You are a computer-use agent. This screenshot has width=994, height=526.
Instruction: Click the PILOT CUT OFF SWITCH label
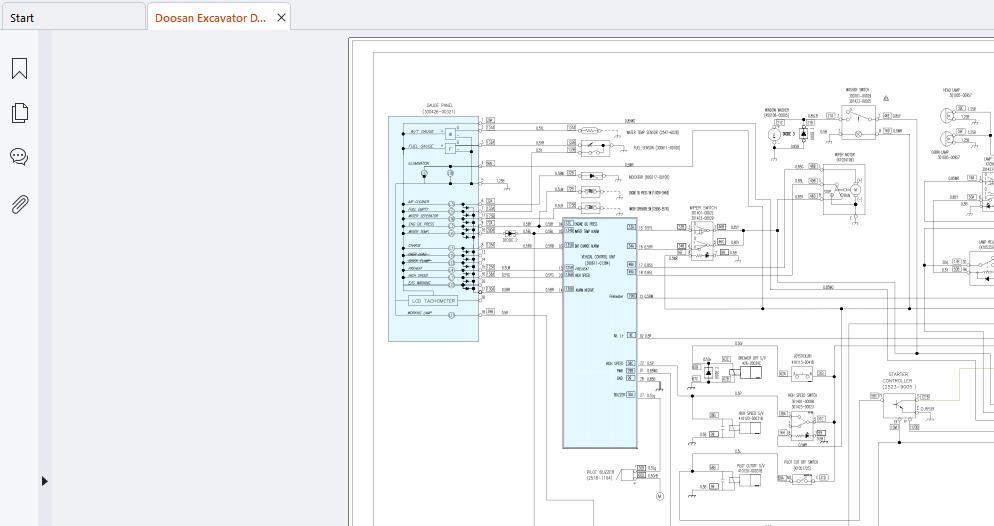(x=801, y=462)
